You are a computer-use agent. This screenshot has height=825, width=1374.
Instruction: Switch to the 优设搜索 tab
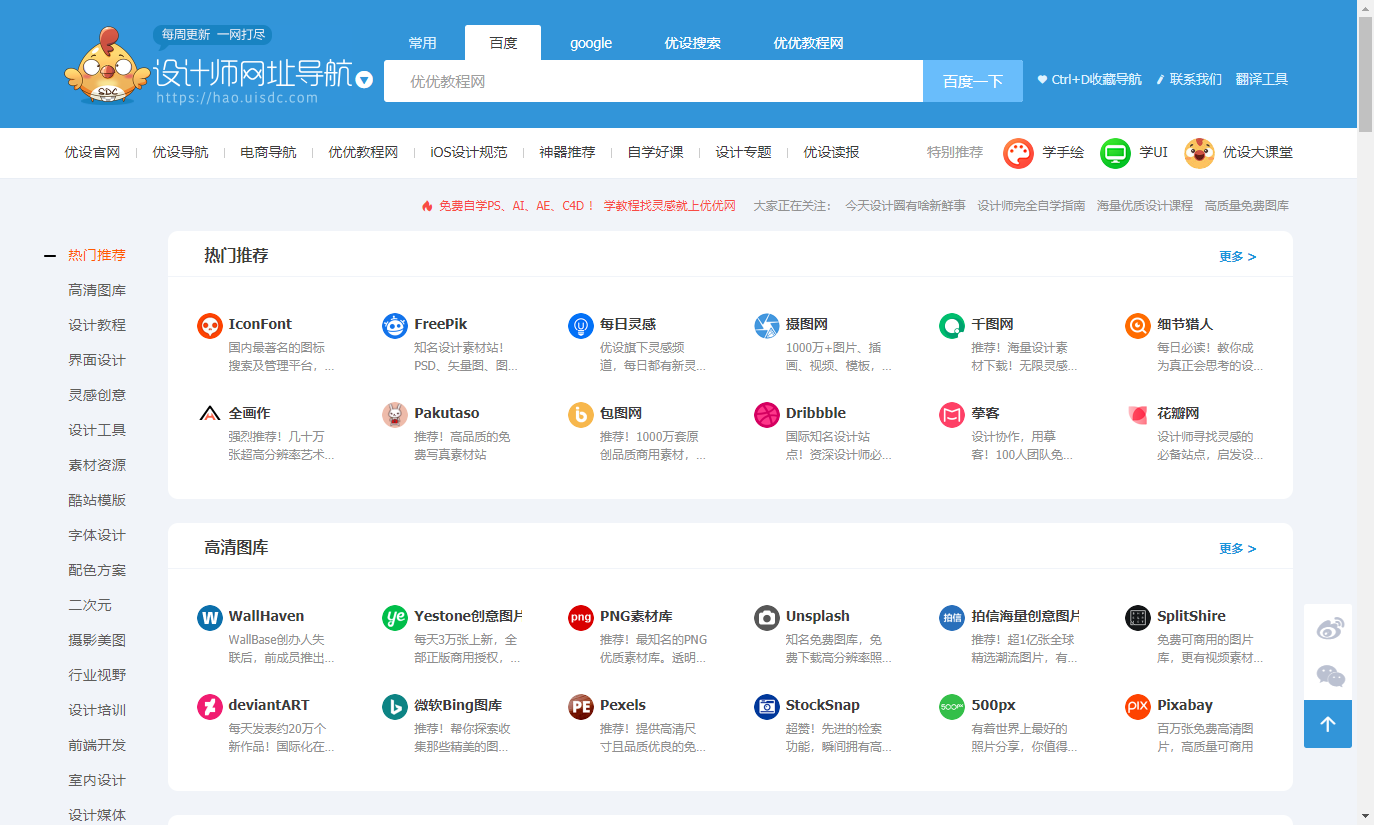(693, 43)
